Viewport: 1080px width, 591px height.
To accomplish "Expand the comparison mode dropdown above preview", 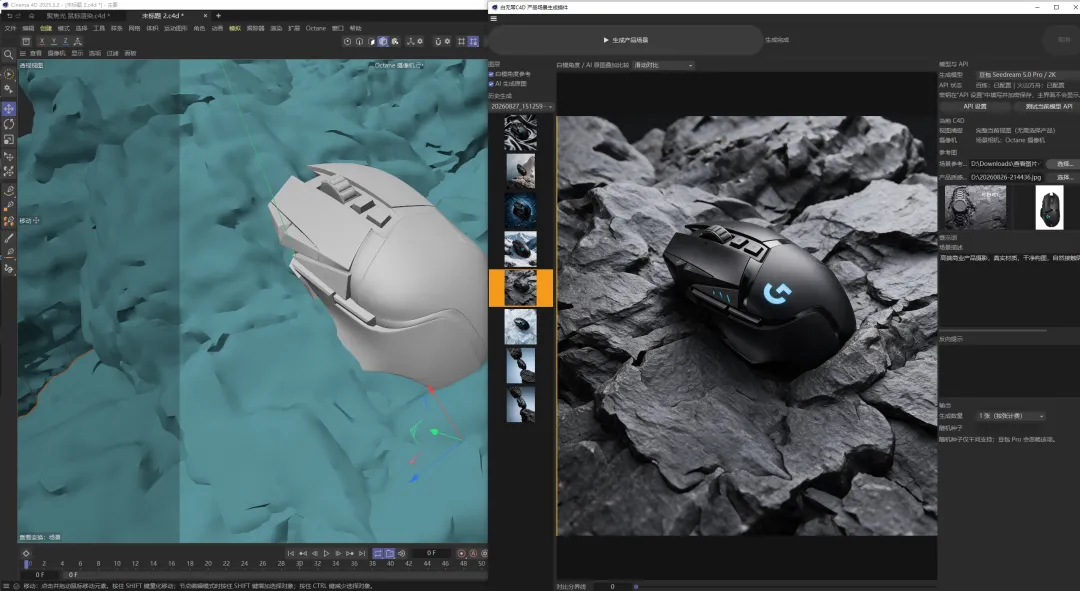I will (x=663, y=65).
